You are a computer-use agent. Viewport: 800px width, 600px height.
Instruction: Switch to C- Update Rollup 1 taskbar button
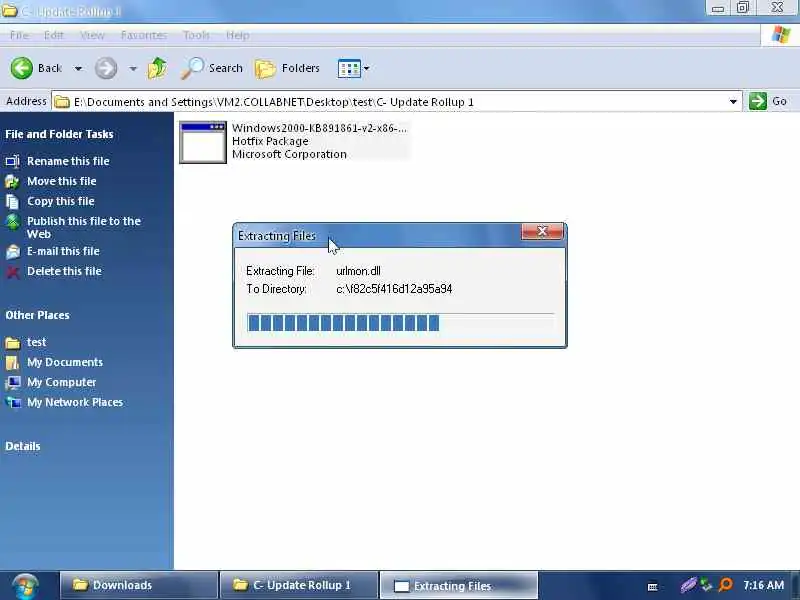point(299,585)
